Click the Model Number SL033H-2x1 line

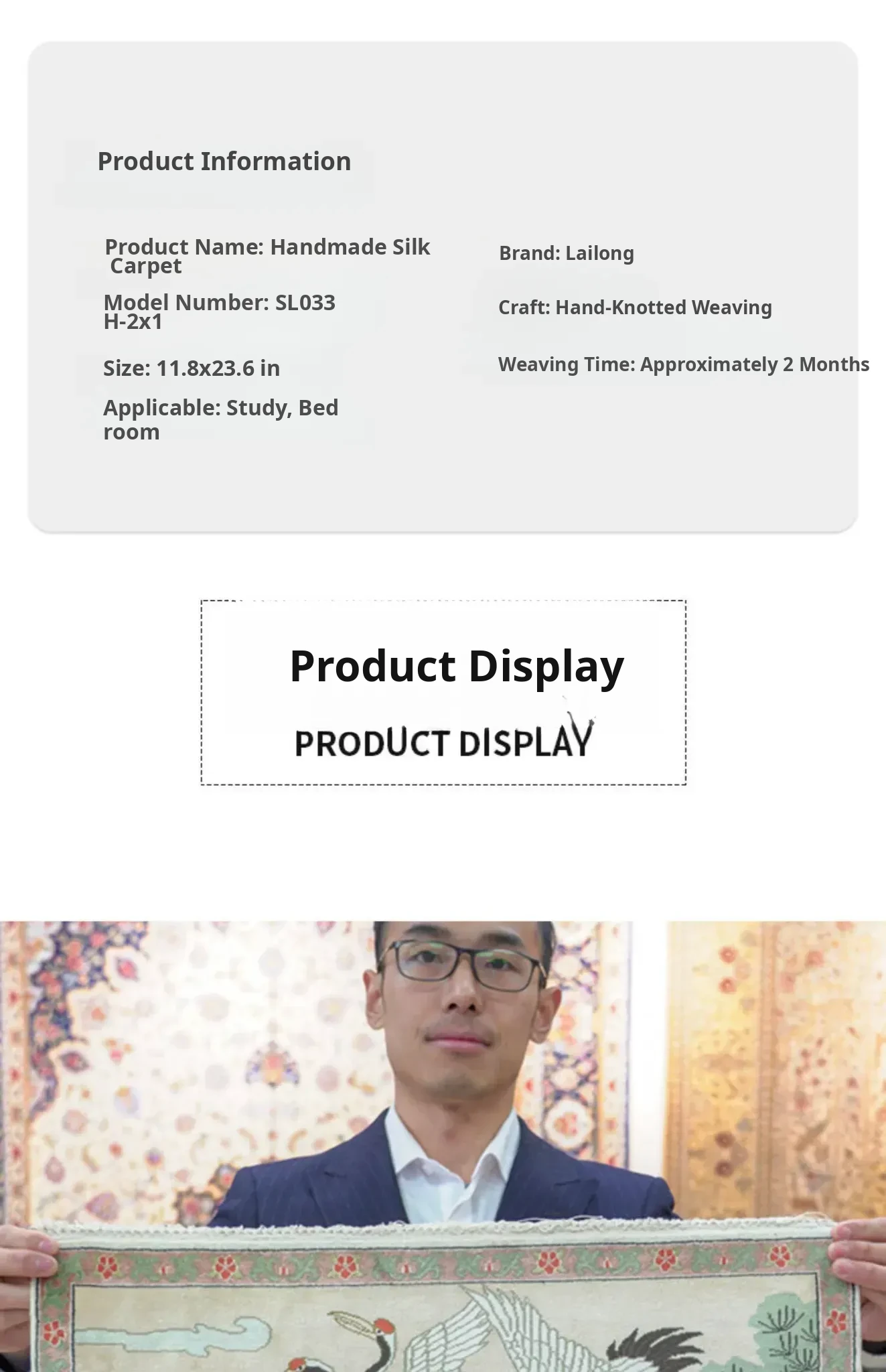coord(219,312)
